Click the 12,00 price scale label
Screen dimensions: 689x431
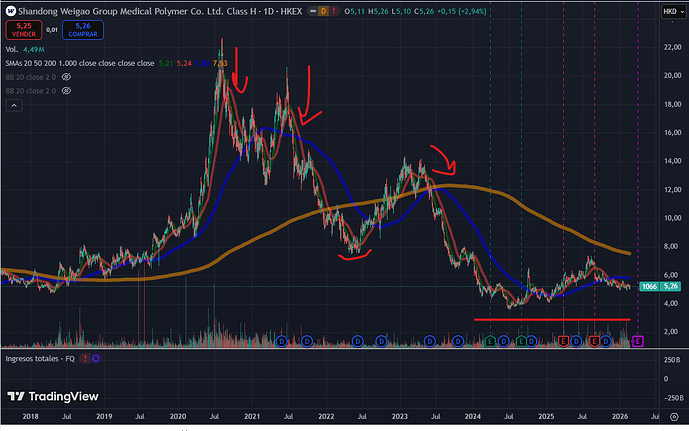672,190
